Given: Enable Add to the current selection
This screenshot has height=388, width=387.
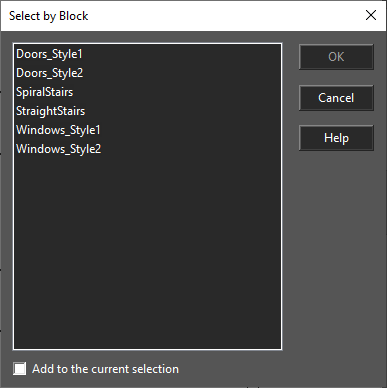Looking at the screenshot, I should [x=20, y=369].
